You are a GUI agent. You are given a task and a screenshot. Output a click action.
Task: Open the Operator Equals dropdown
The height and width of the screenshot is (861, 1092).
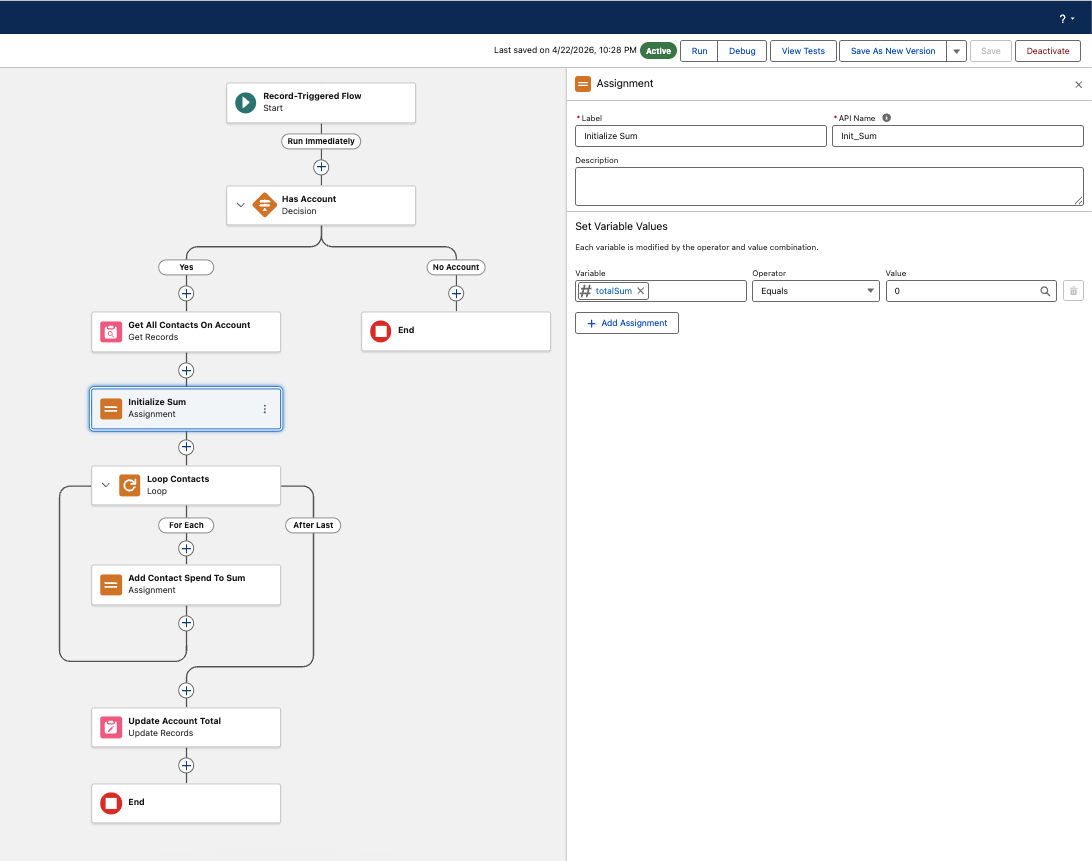click(x=816, y=291)
